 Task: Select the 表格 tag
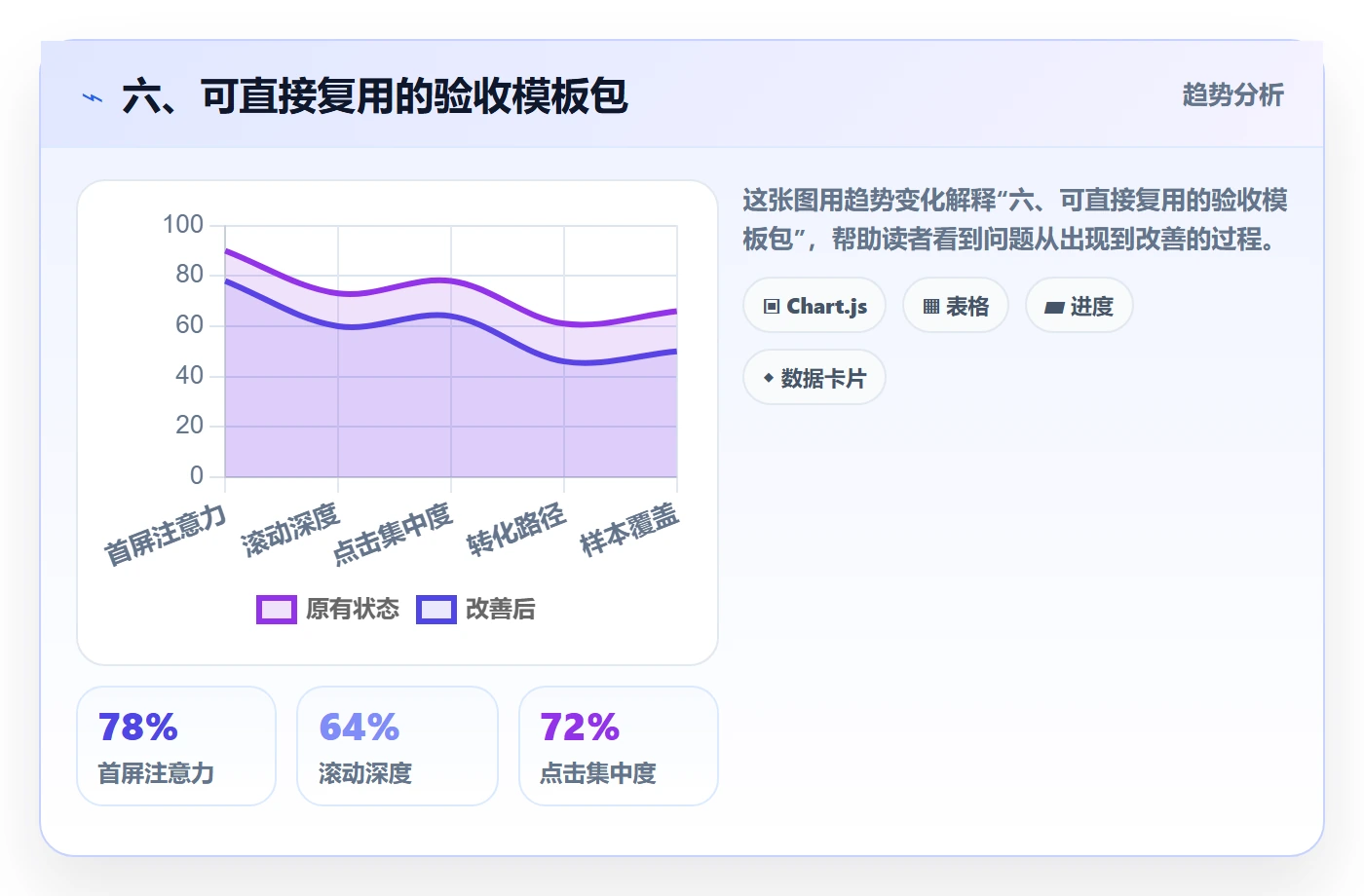click(956, 306)
